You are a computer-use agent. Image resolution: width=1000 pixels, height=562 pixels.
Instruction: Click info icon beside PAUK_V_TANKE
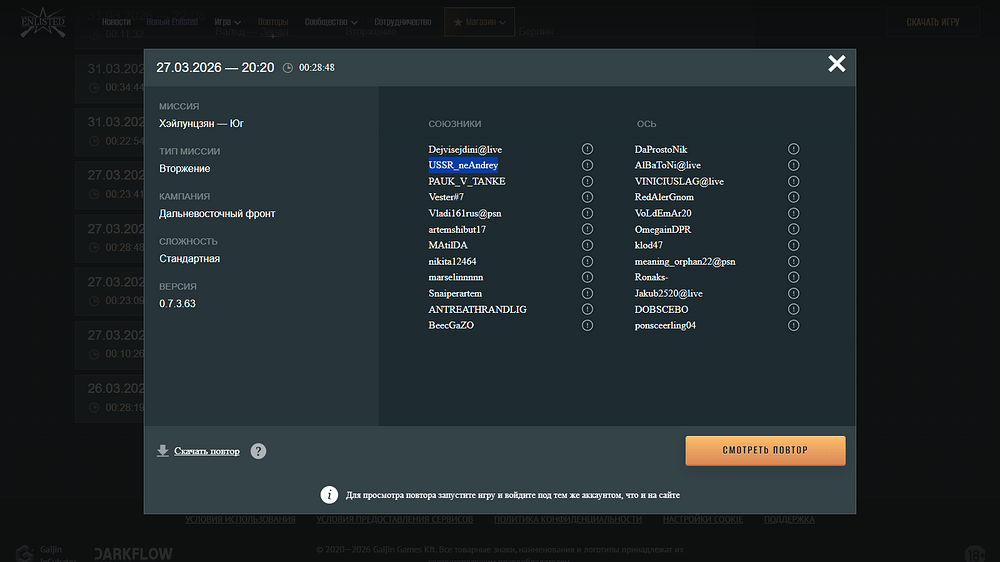587,181
